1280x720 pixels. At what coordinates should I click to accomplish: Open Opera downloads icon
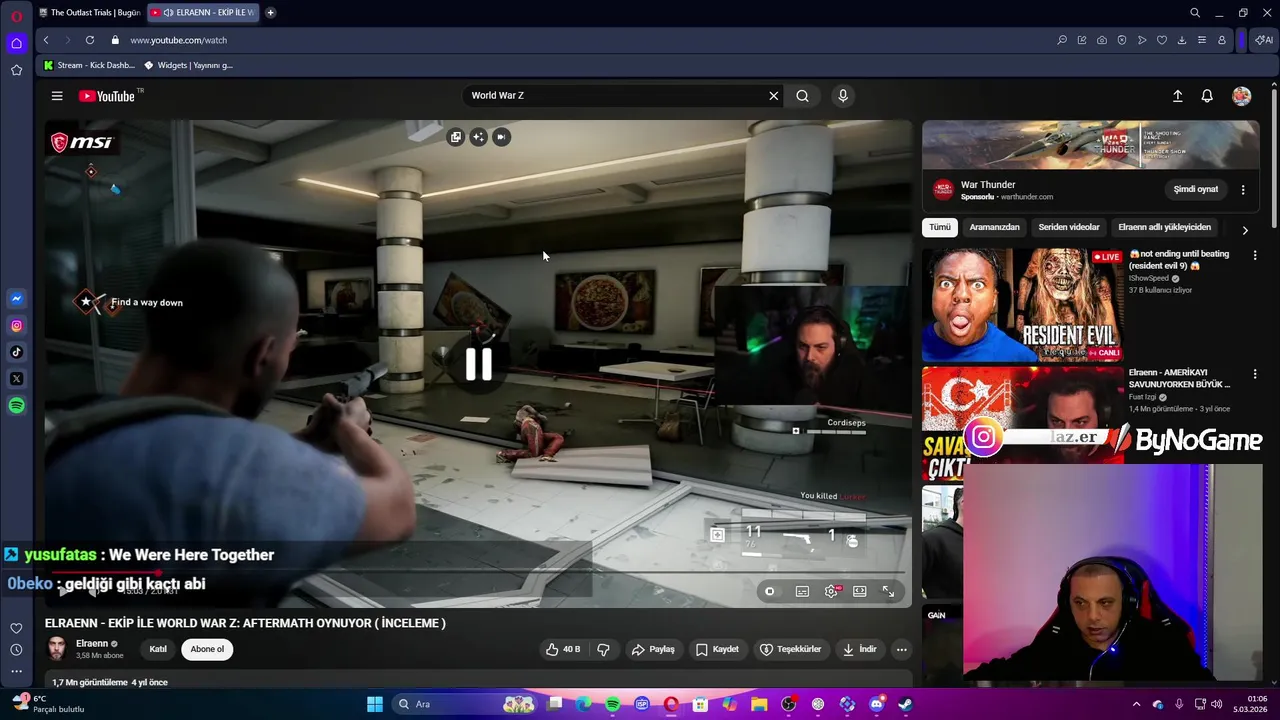tap(1182, 40)
